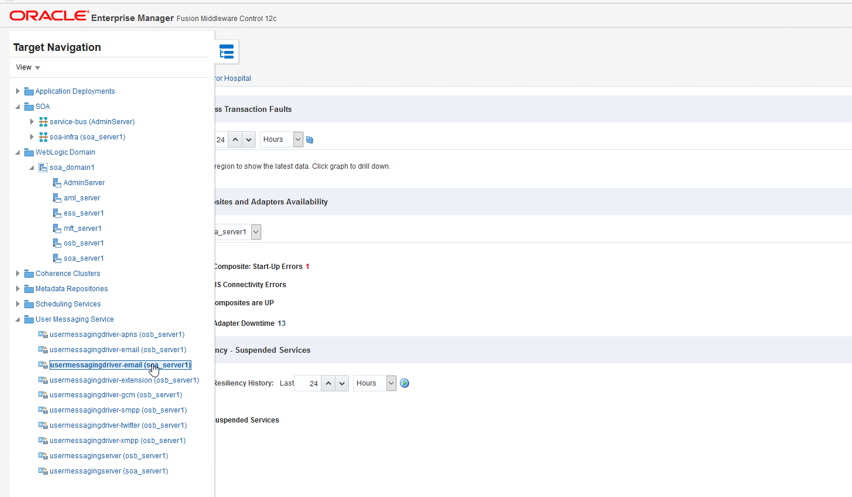Open soa-infra (soa_server1) link
Viewport: 852px width, 497px height.
(87, 137)
